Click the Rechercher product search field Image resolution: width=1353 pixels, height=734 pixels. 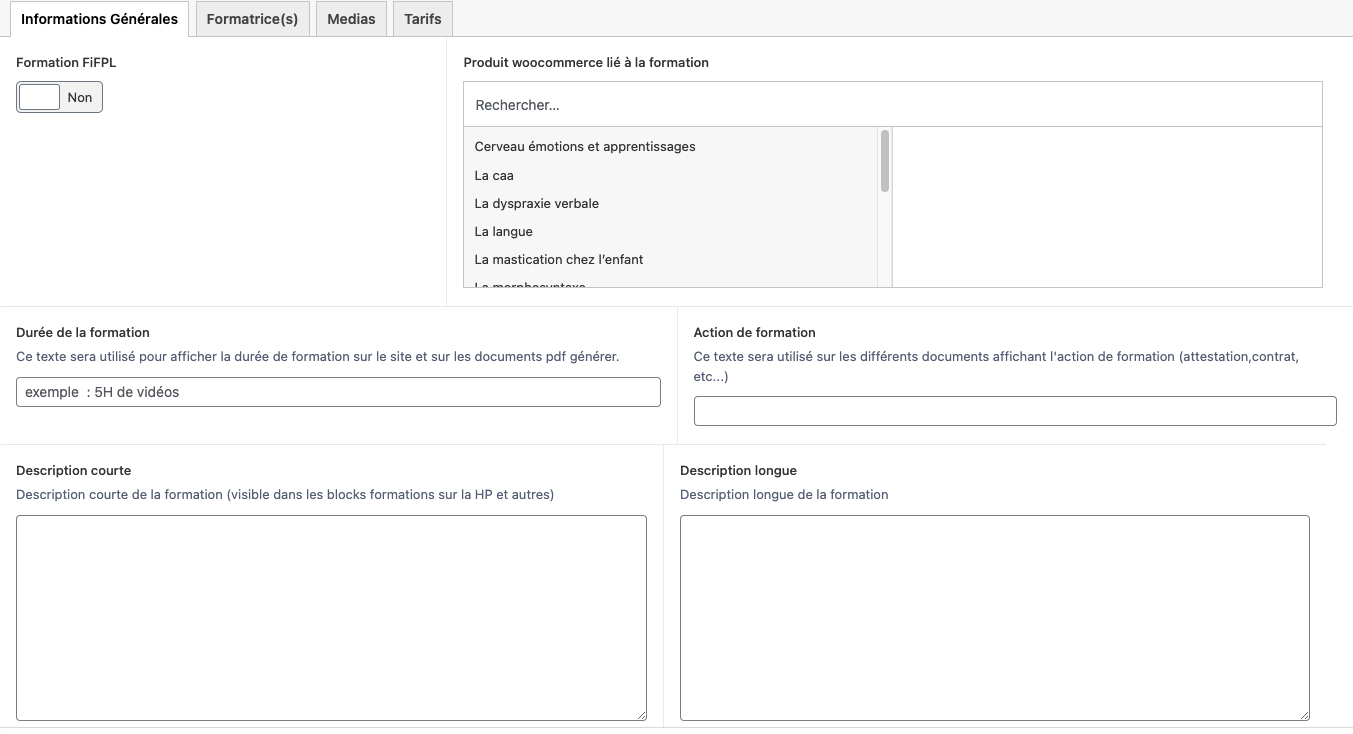(892, 105)
